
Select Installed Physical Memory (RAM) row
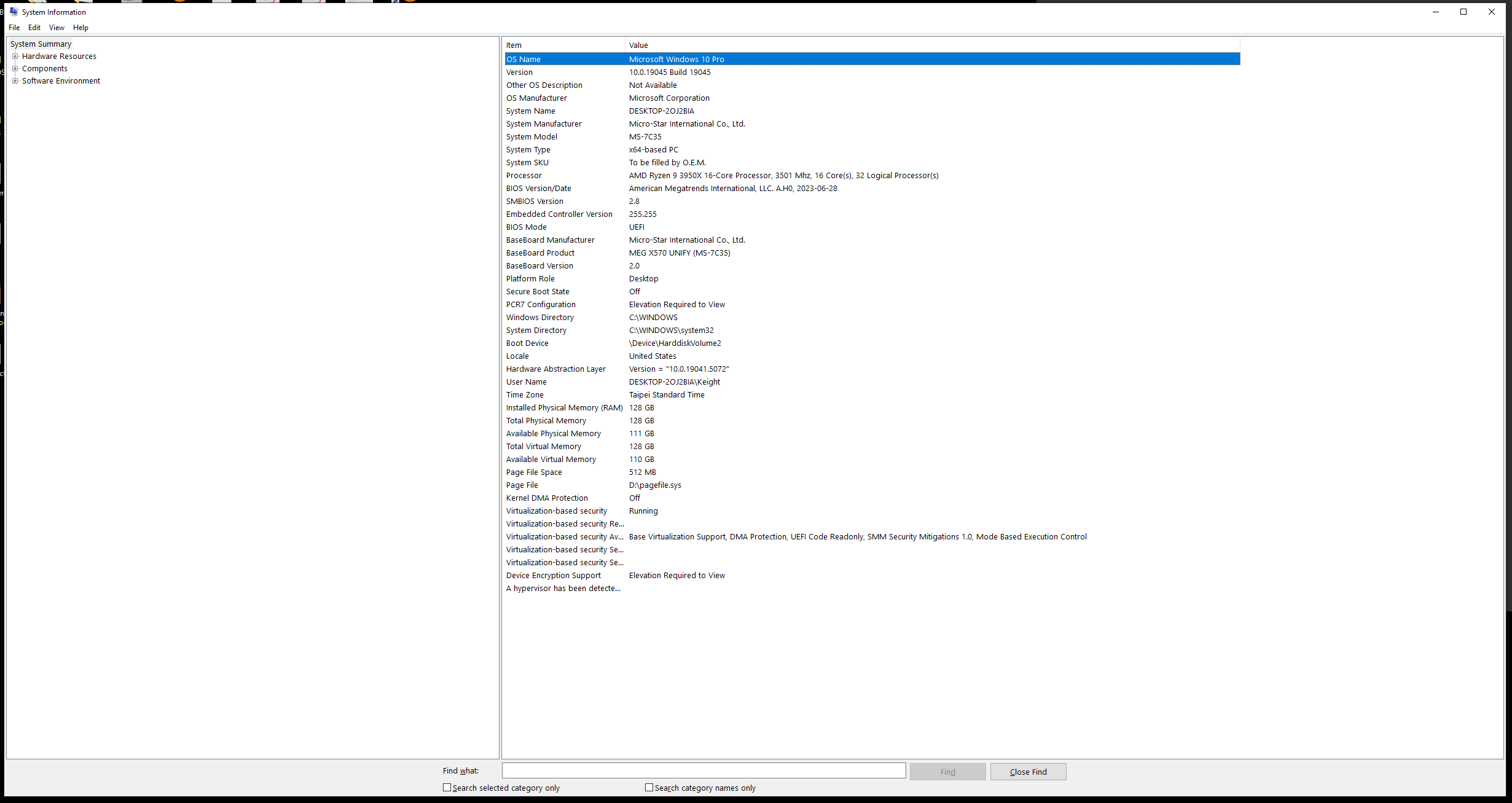pyautogui.click(x=872, y=408)
